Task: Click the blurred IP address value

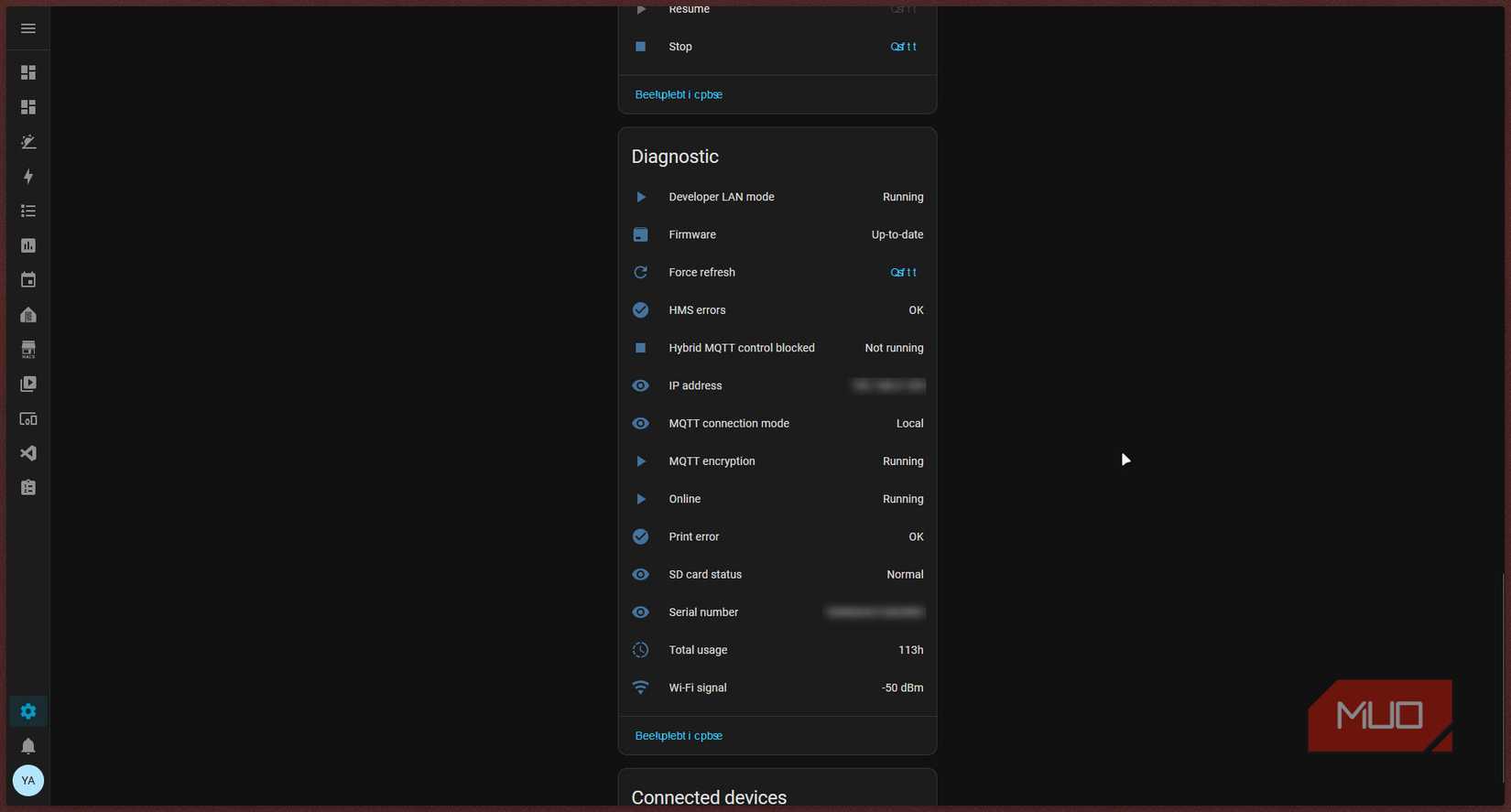Action: (888, 386)
